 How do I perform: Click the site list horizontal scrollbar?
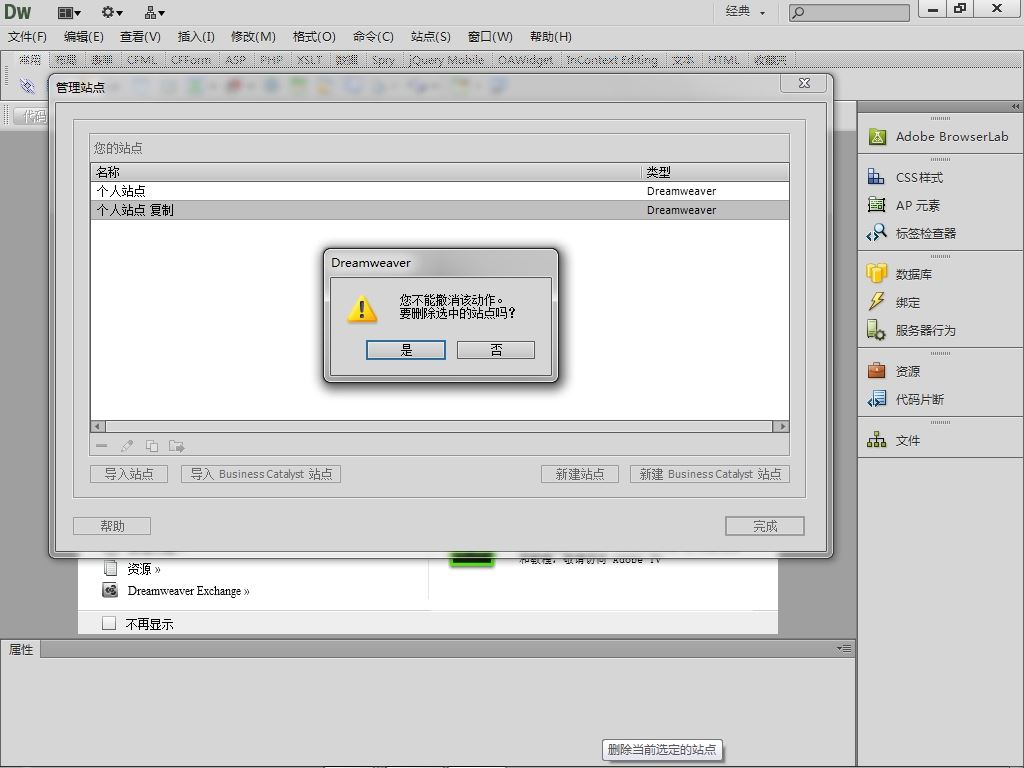pos(440,426)
